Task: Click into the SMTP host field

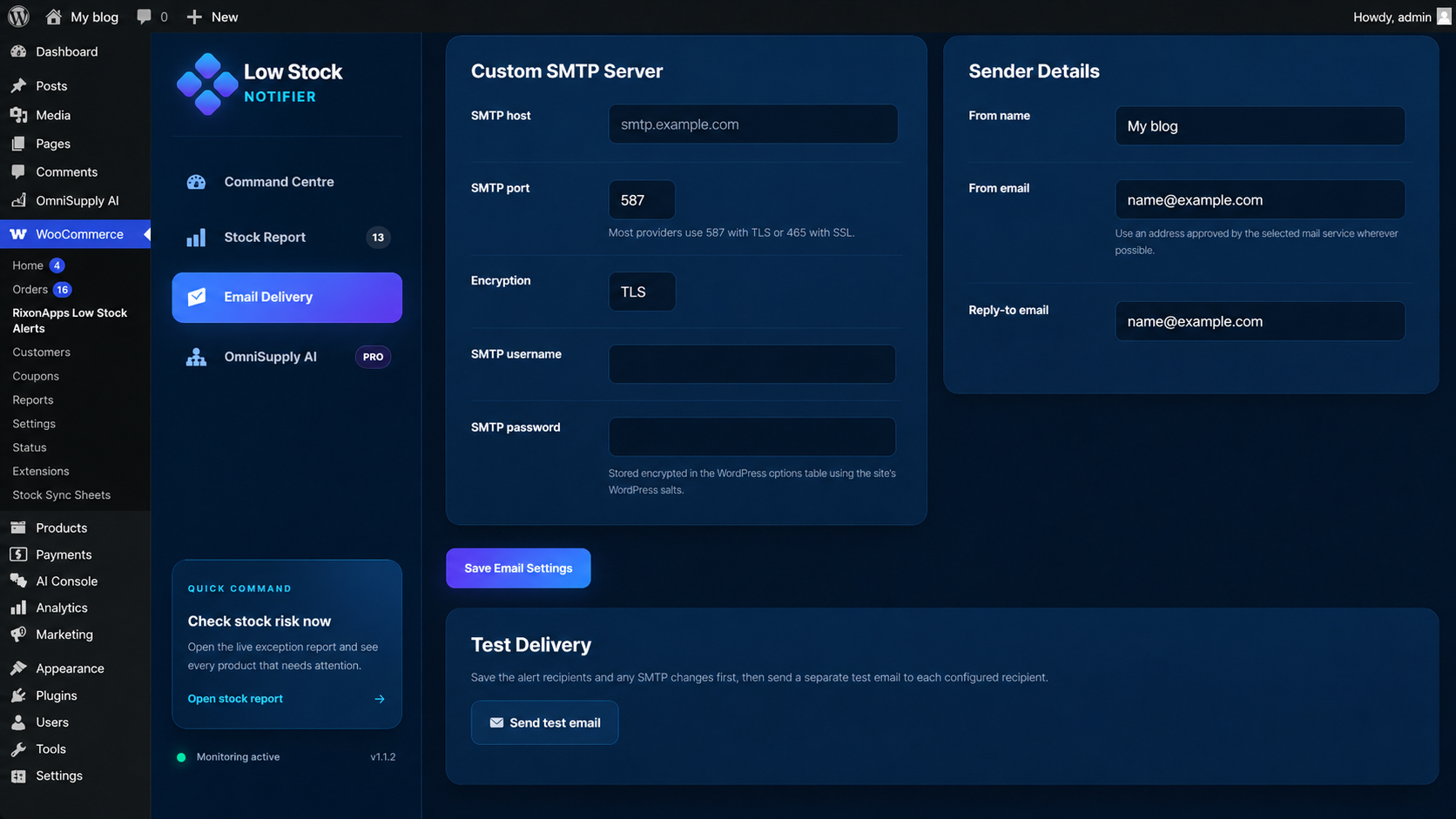Action: (753, 124)
